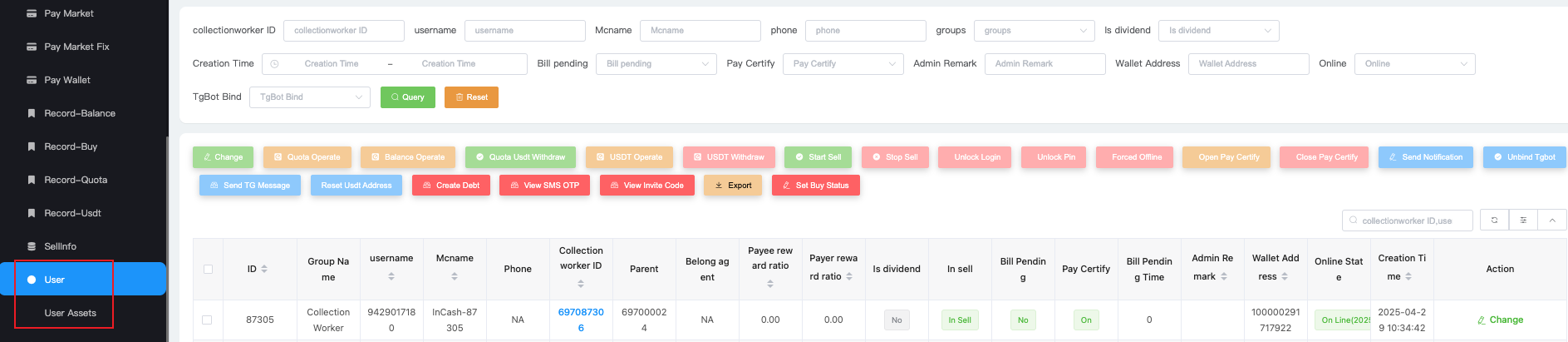Open Record-Balance in the sidebar
Screen dimensions: 1568x342
coord(80,113)
